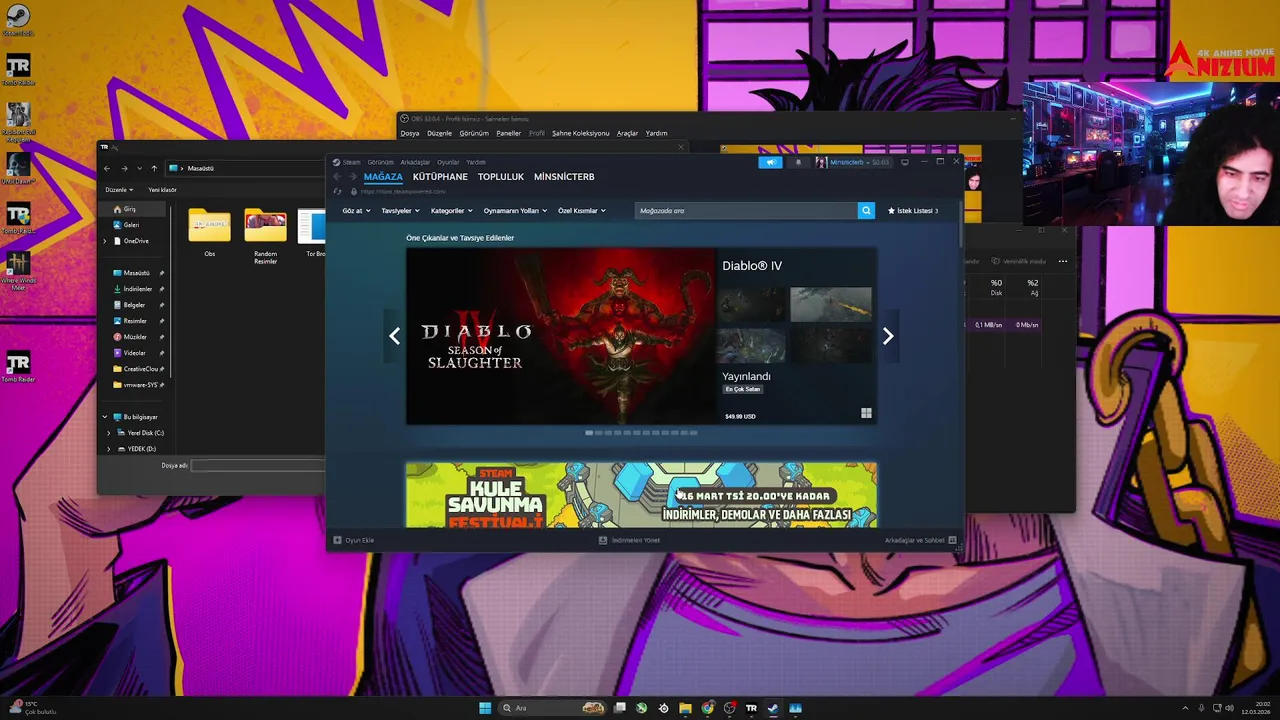Open the Tomb Raider desktop shortcut below Wuthering Waves
Screen dimensions: 1280x720
coord(18,365)
